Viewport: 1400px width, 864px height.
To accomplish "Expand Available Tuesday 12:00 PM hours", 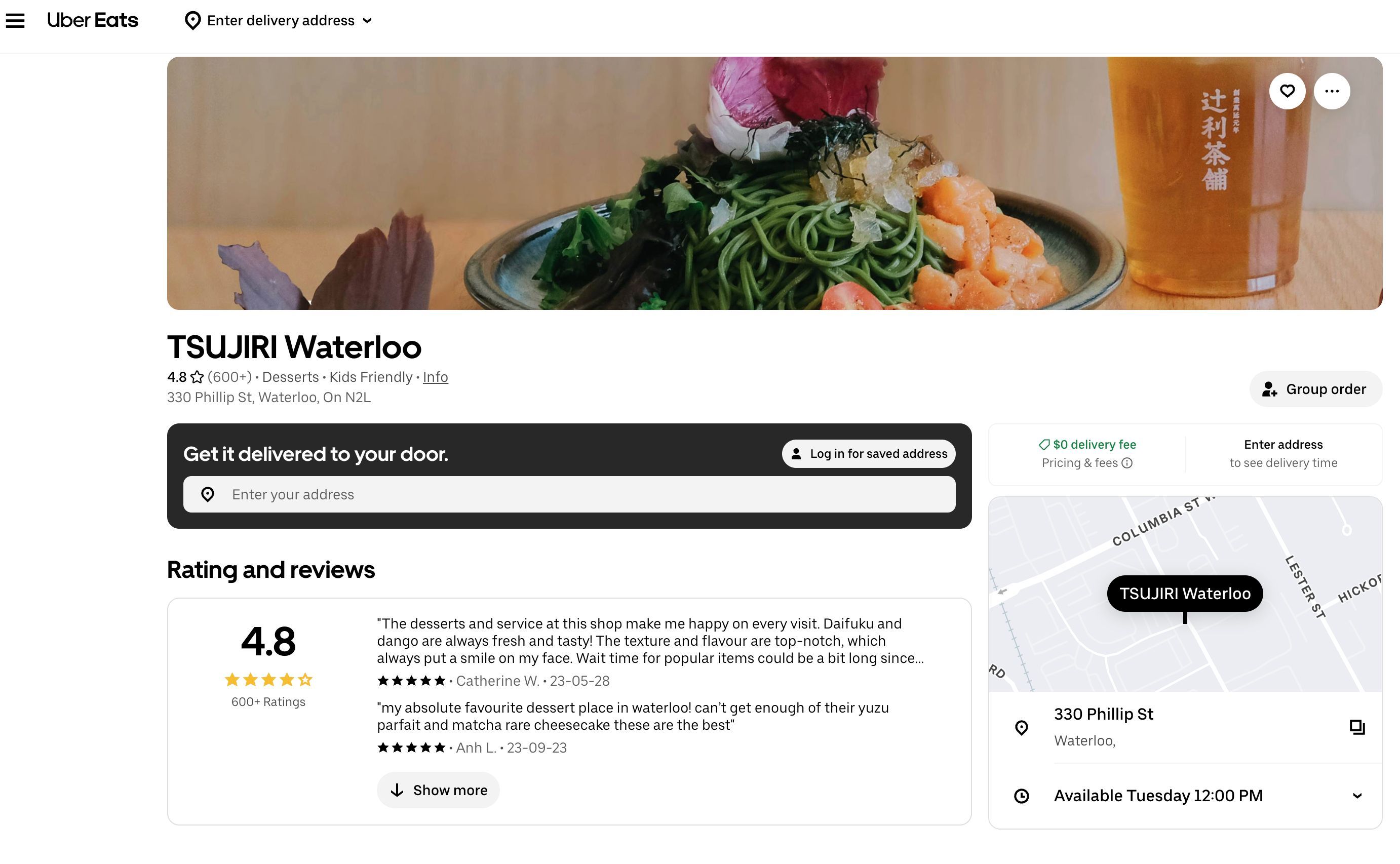I will coord(1356,796).
